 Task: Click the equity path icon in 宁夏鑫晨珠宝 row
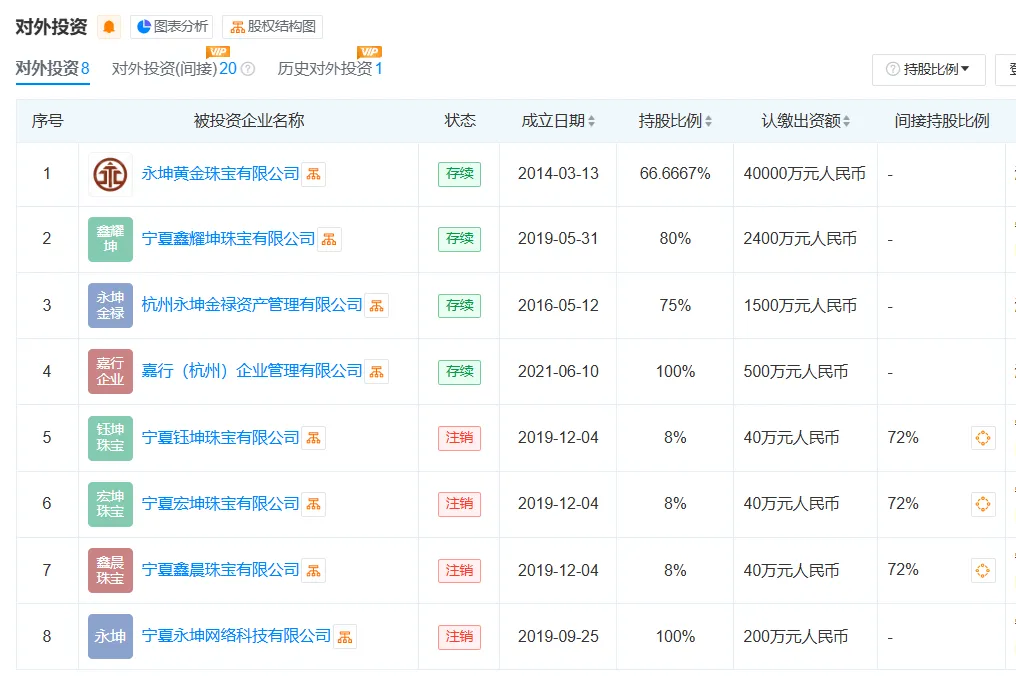(x=982, y=570)
